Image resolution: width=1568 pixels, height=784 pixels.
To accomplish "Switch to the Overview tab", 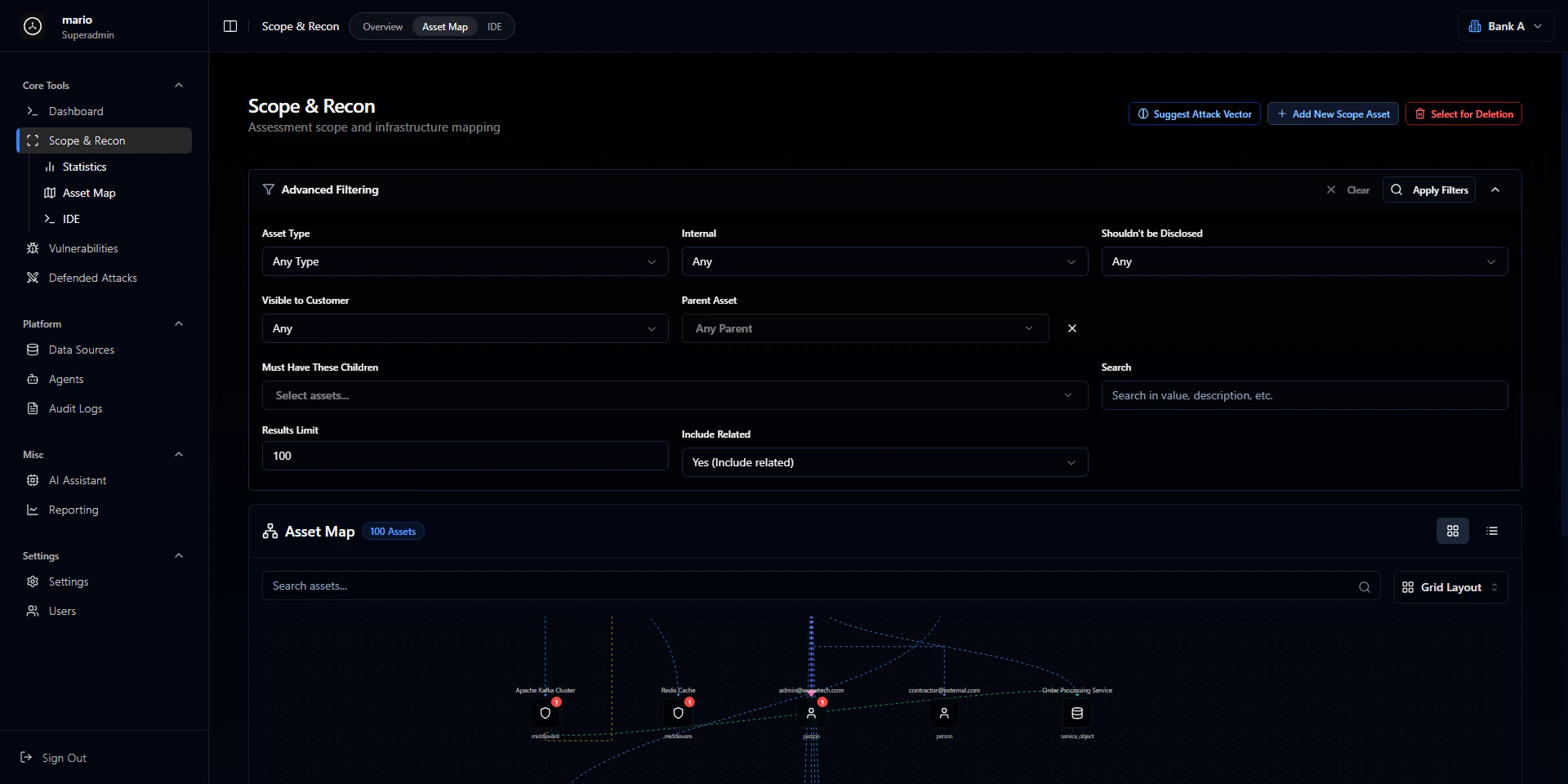I will 382,26.
